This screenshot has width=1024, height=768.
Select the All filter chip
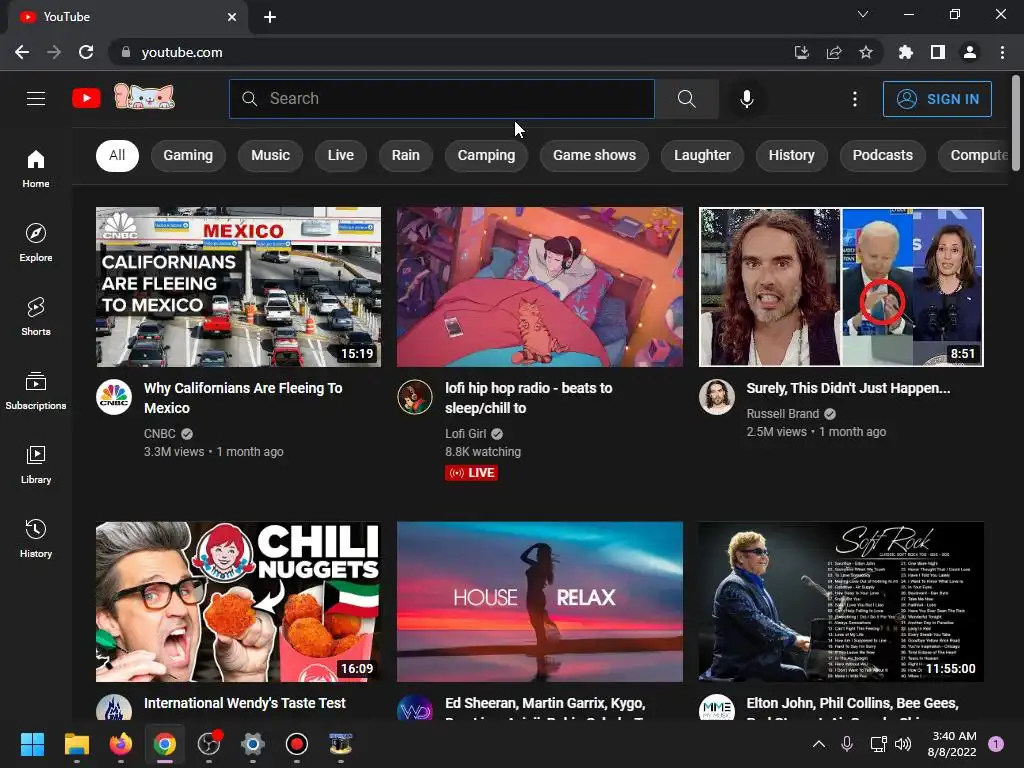click(x=118, y=155)
